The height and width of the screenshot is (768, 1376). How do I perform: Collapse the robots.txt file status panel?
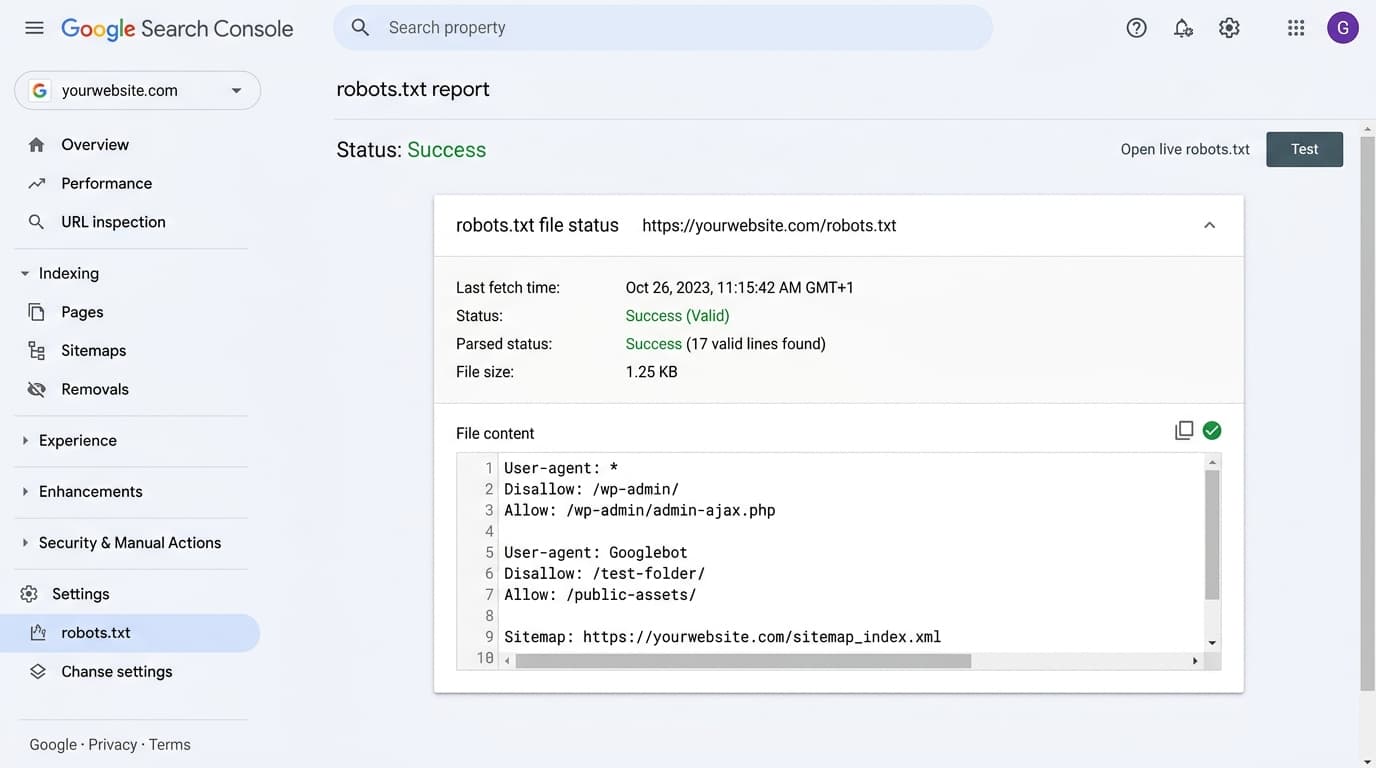pos(1209,225)
